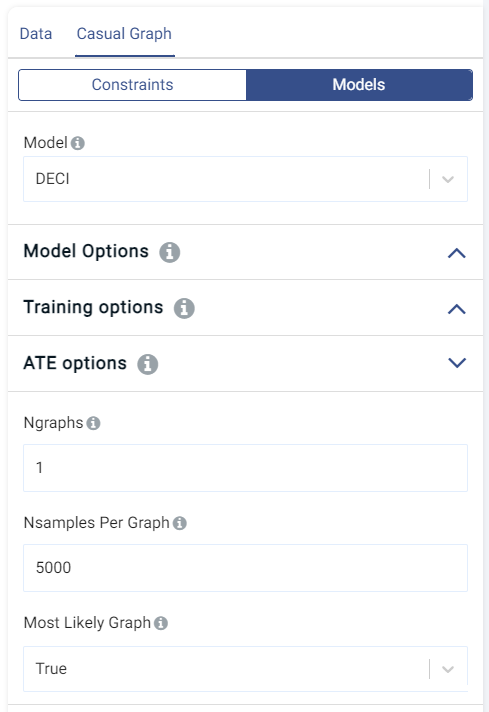The image size is (489, 712).
Task: Focus the Nsamples Per Graph field
Action: click(245, 568)
